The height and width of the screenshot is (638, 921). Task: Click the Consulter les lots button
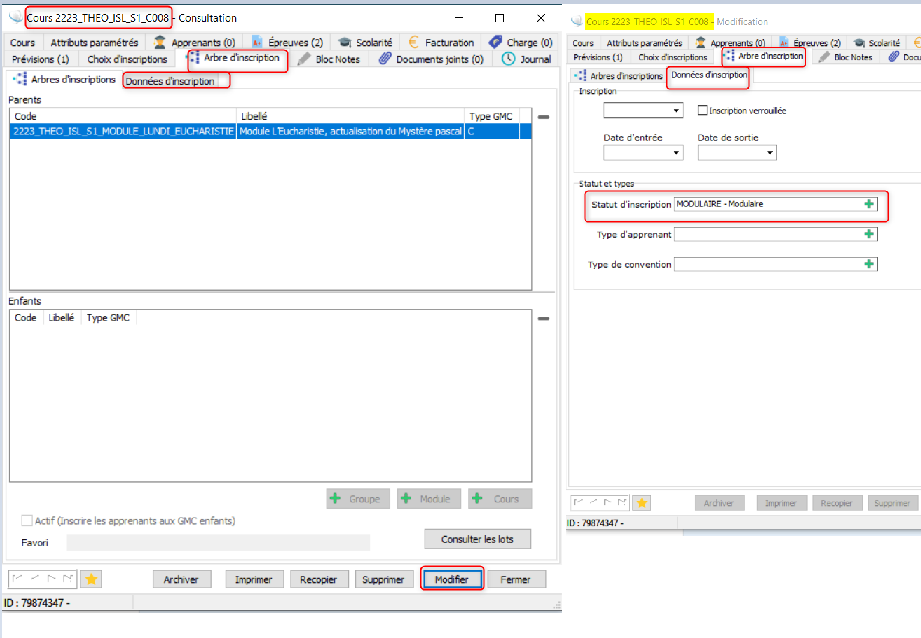(477, 540)
